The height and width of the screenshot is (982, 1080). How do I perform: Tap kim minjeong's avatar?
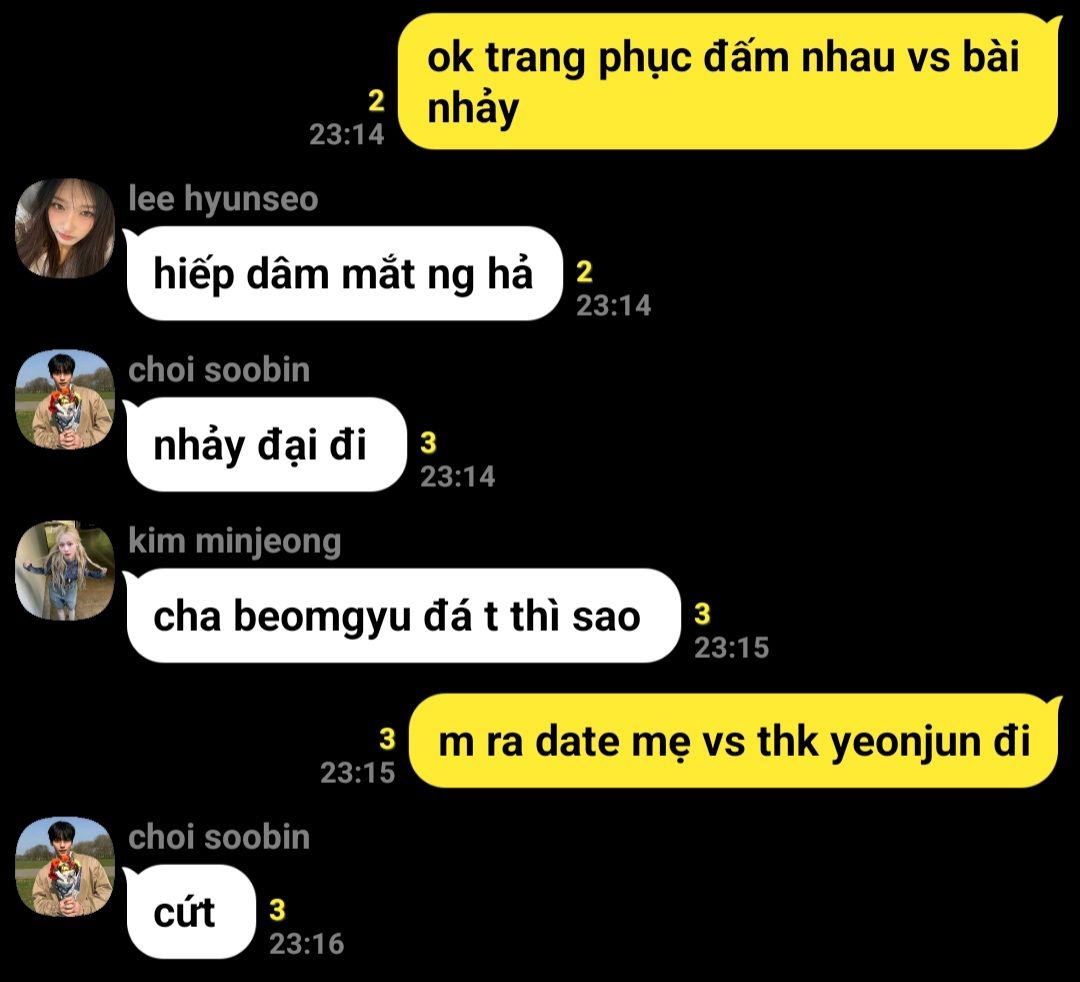click(65, 570)
